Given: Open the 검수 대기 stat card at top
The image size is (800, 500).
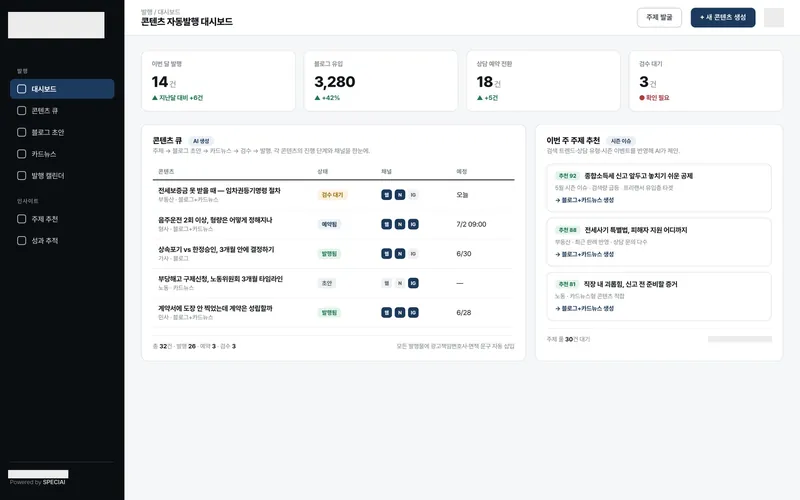Looking at the screenshot, I should (706, 81).
